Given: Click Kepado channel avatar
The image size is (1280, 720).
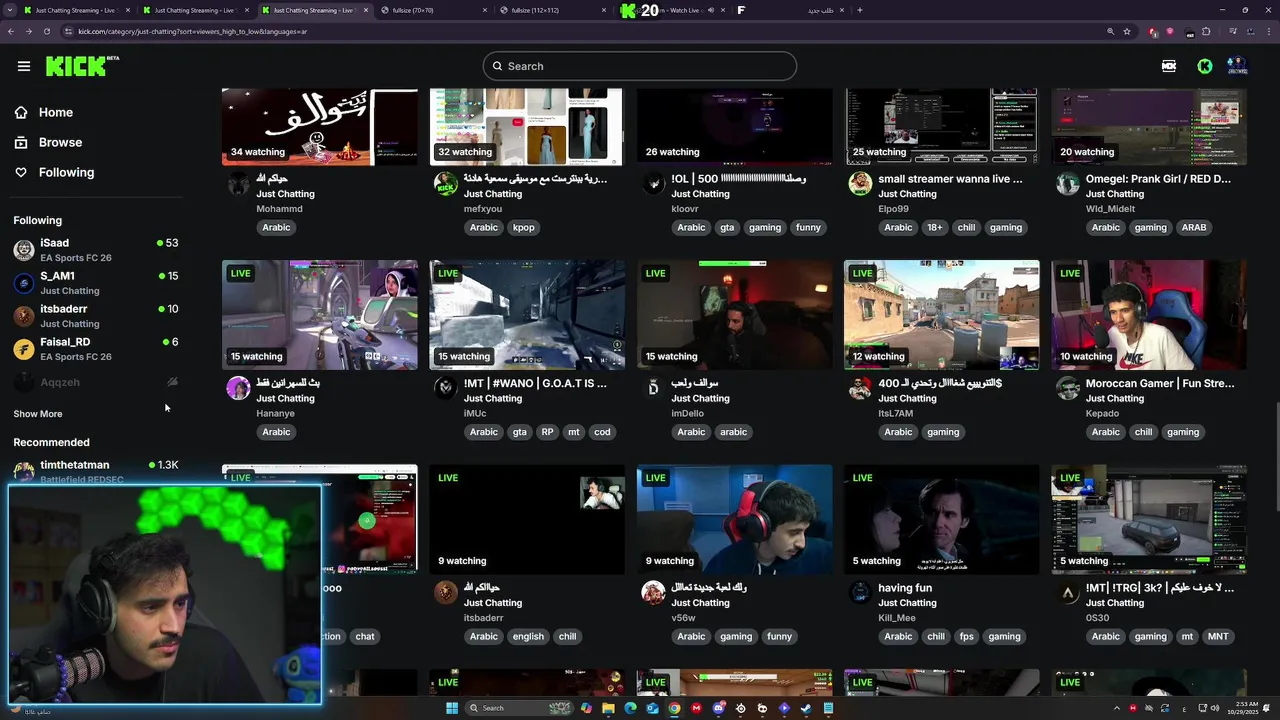Looking at the screenshot, I should pyautogui.click(x=1068, y=388).
